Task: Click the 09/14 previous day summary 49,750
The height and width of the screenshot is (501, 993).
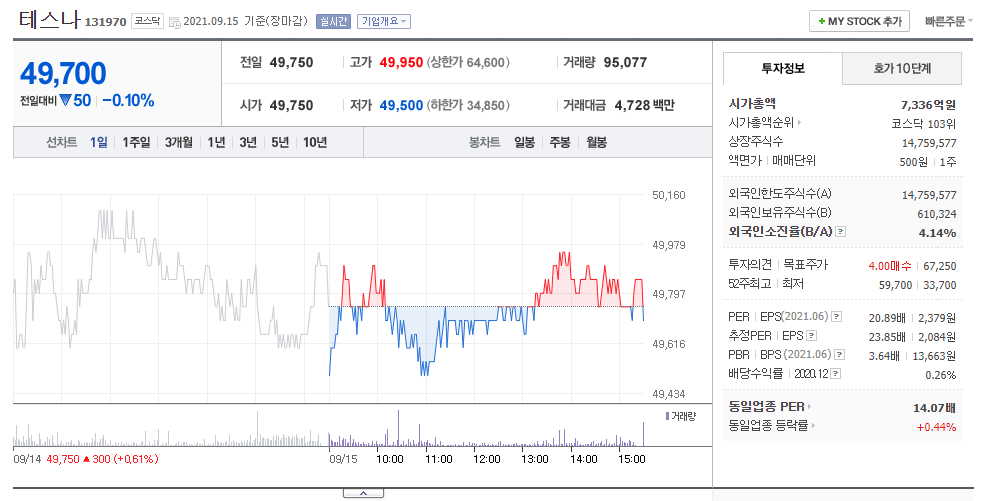Action: point(63,459)
